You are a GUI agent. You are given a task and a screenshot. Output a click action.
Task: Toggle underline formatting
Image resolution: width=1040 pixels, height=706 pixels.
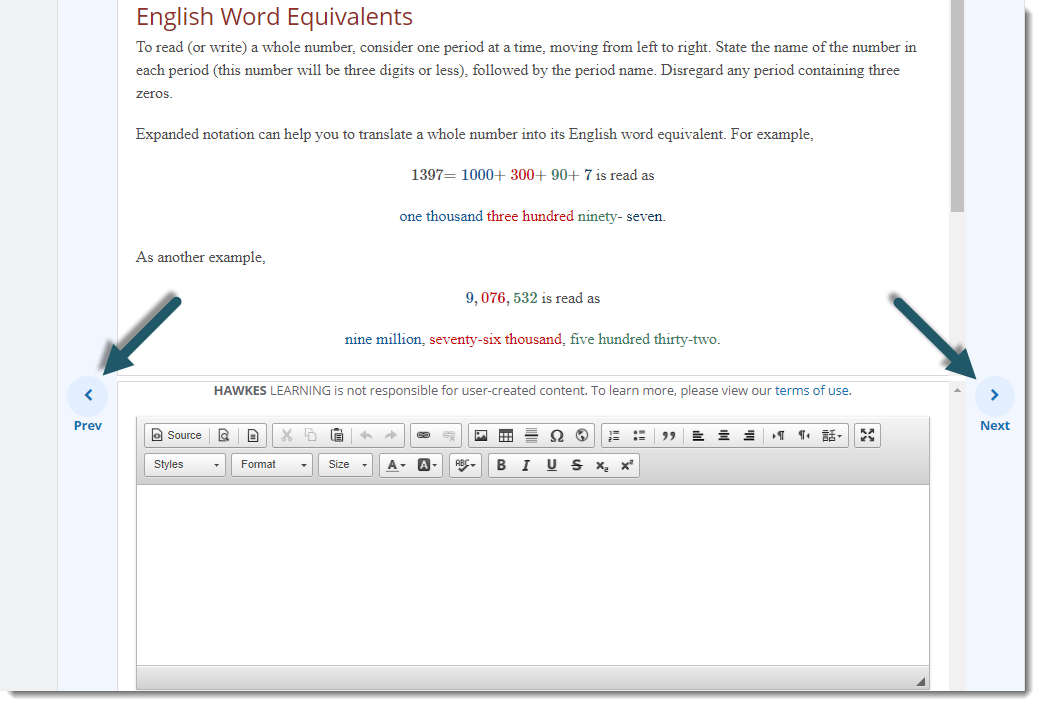(551, 465)
